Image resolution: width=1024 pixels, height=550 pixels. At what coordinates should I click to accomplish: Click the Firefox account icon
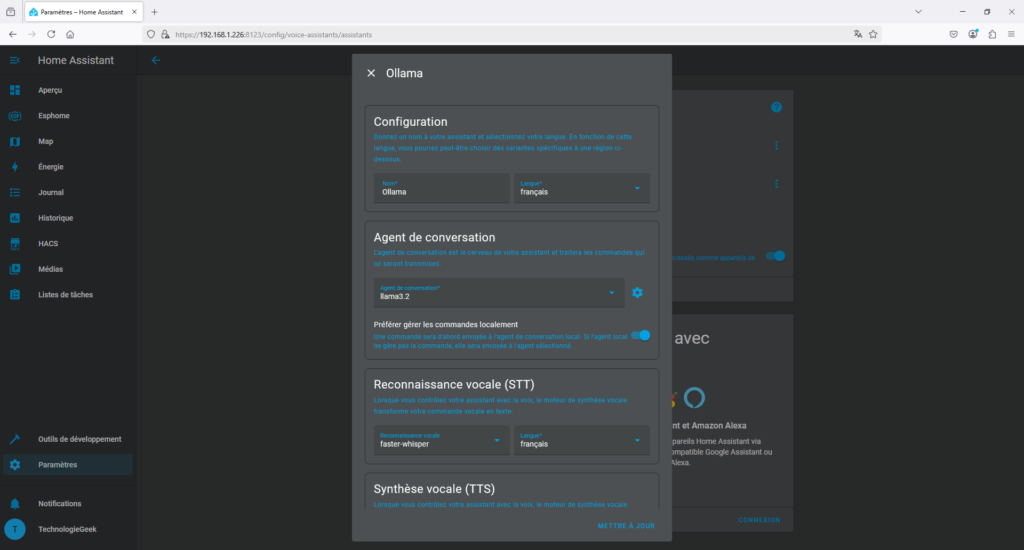tap(973, 34)
